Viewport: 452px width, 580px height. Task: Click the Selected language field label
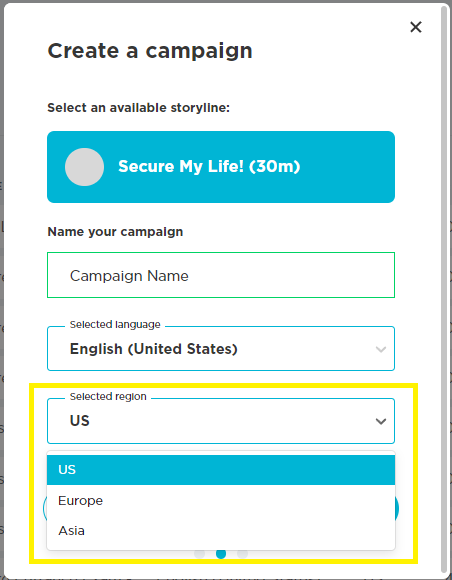pyautogui.click(x=115, y=324)
